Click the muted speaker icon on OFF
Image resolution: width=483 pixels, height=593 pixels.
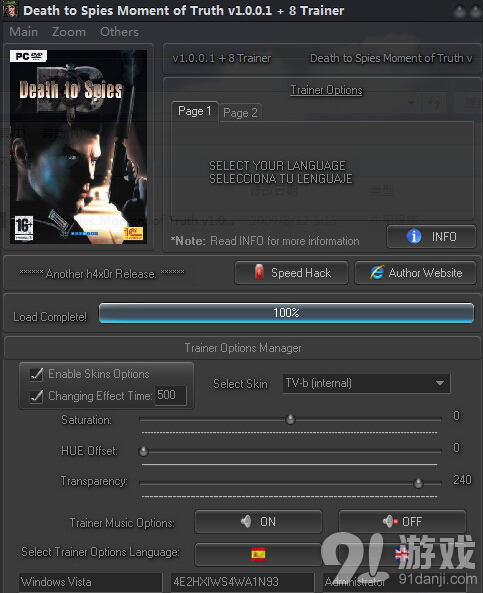pos(390,522)
